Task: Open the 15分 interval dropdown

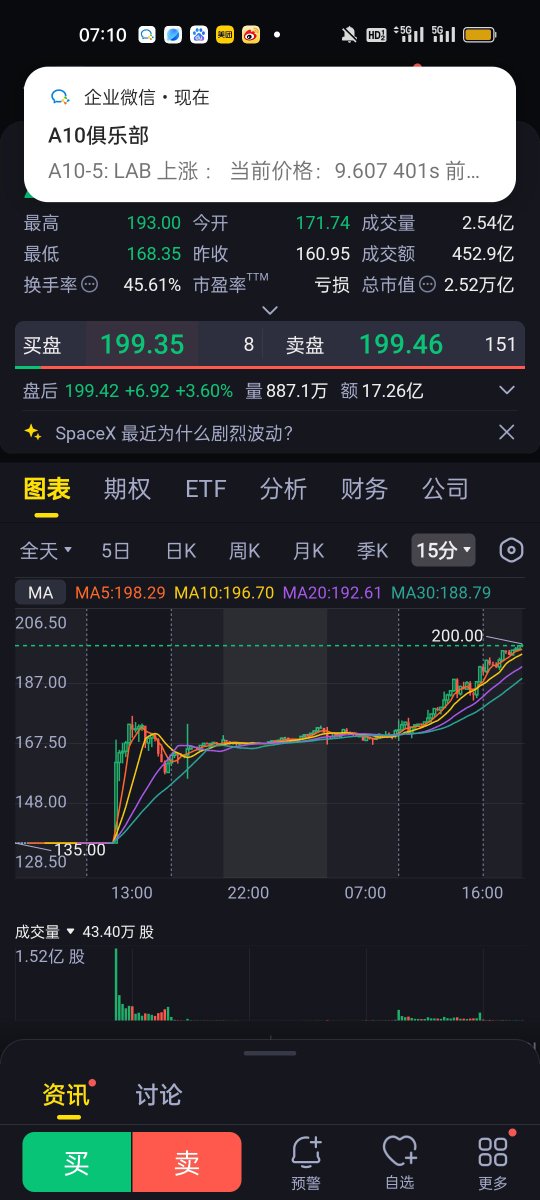Action: click(443, 550)
